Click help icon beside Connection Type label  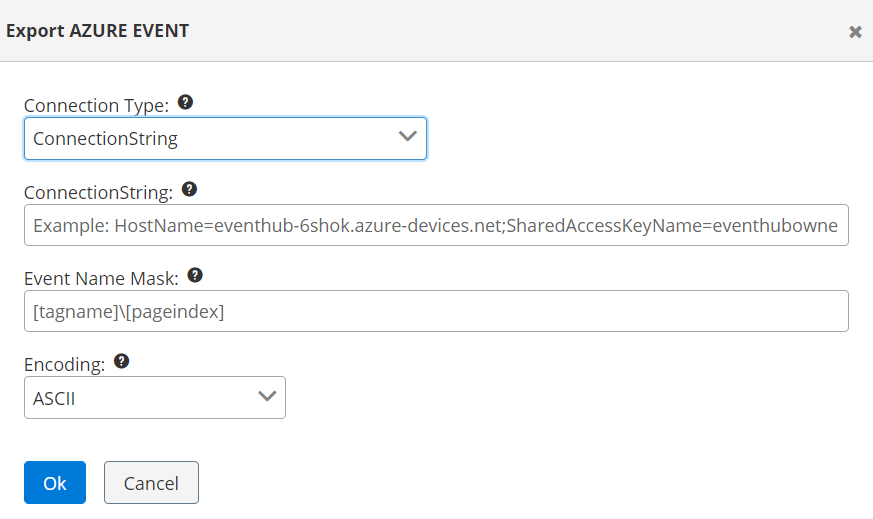point(185,102)
